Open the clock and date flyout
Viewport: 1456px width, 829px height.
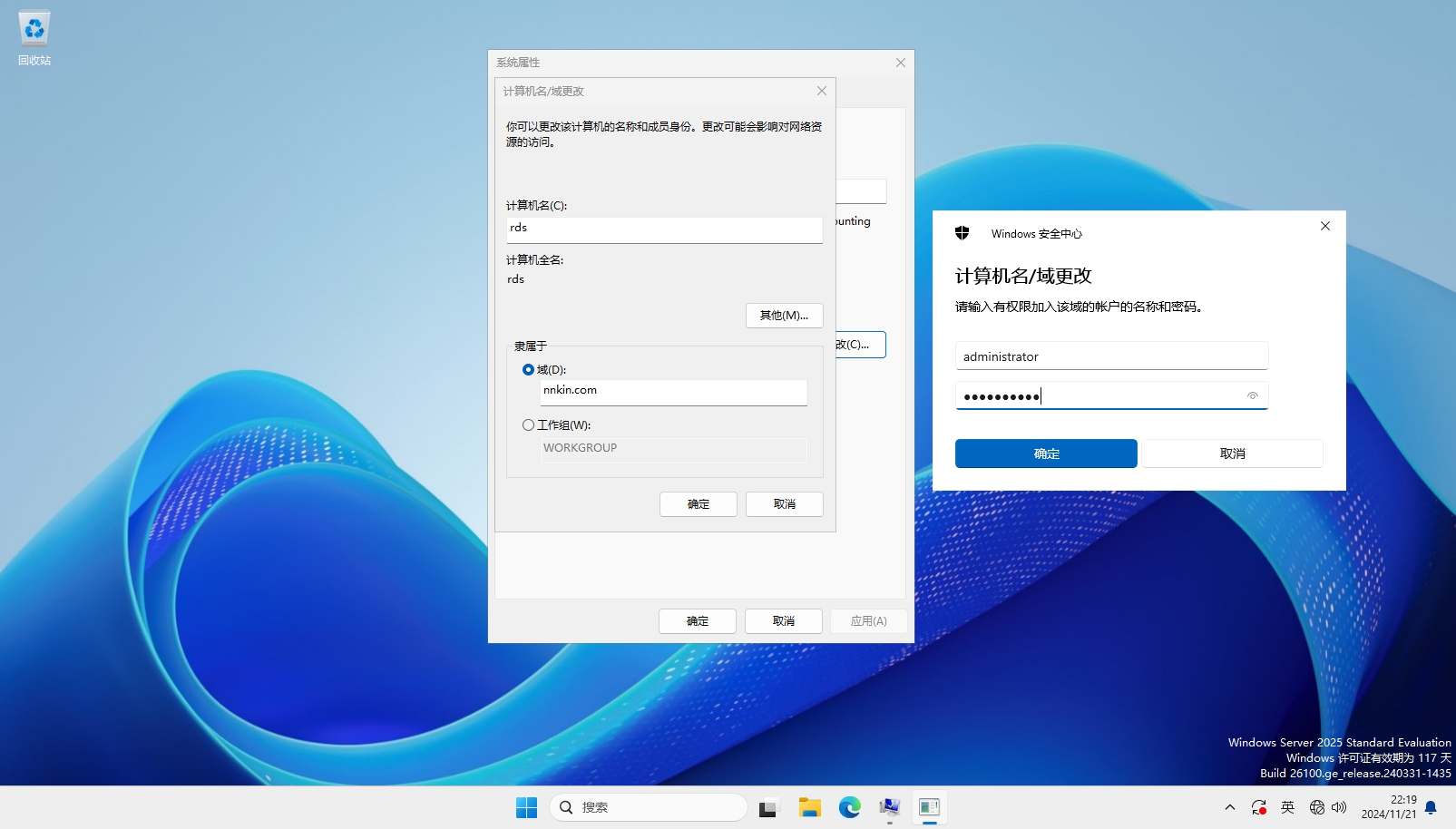1388,807
